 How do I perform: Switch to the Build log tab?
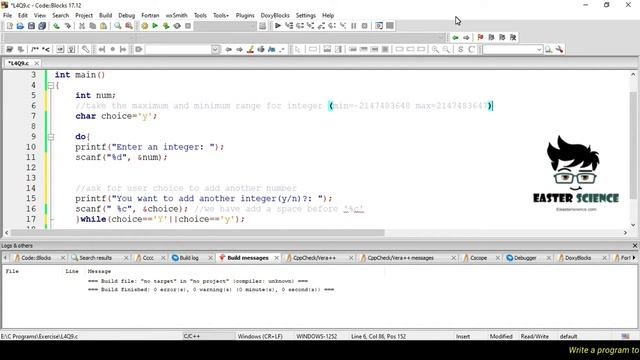click(189, 258)
